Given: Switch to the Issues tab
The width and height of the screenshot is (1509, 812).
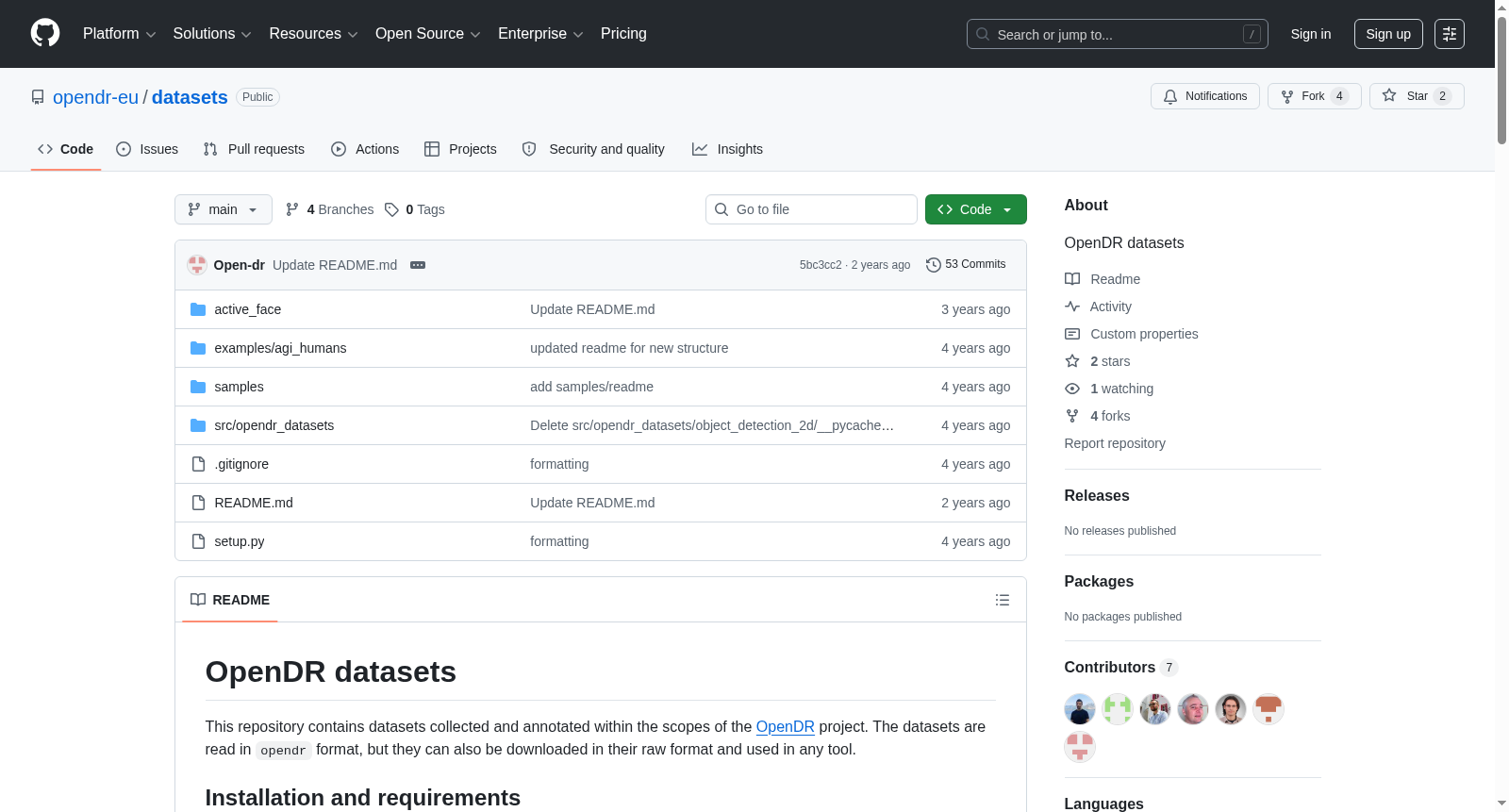Looking at the screenshot, I should pos(147,149).
